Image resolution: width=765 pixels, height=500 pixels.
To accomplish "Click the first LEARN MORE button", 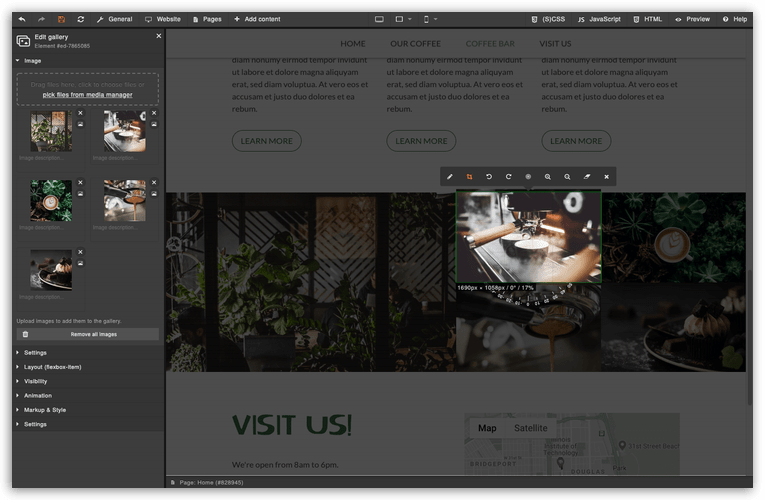I will pos(266,141).
